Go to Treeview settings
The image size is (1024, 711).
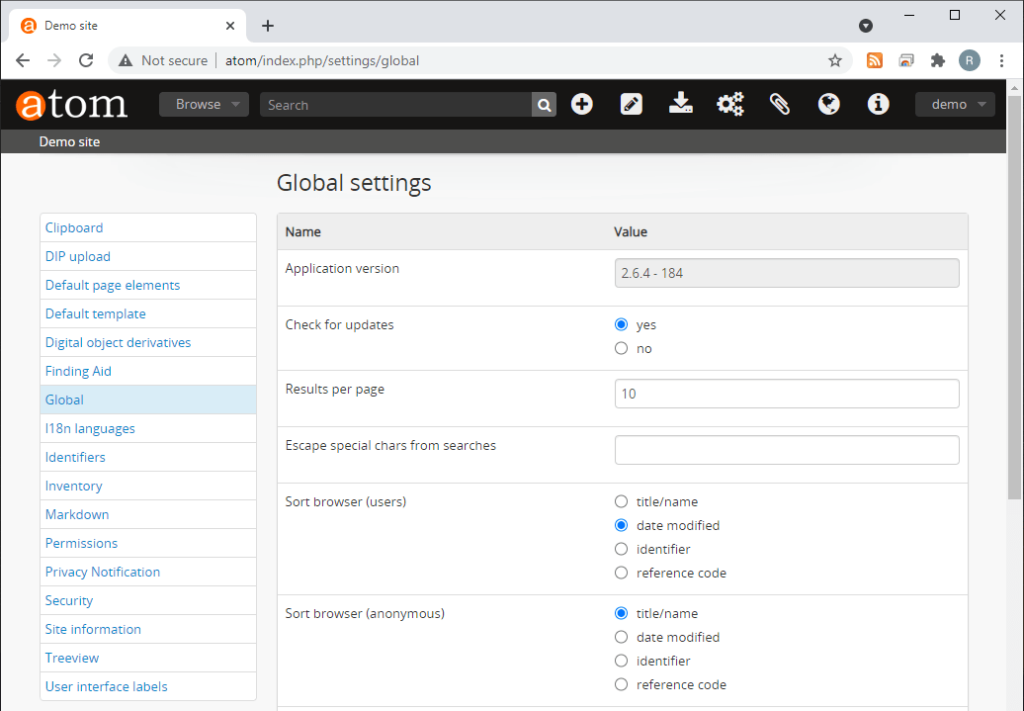point(148,658)
